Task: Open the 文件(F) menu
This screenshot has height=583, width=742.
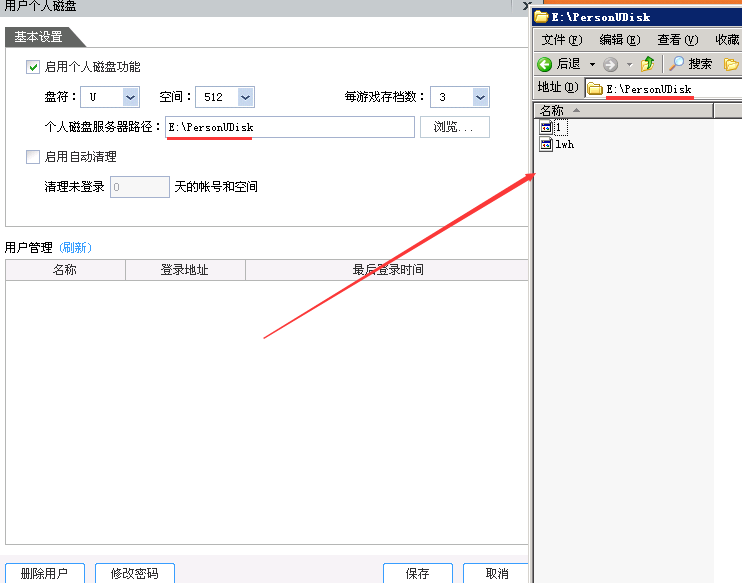Action: [561, 40]
